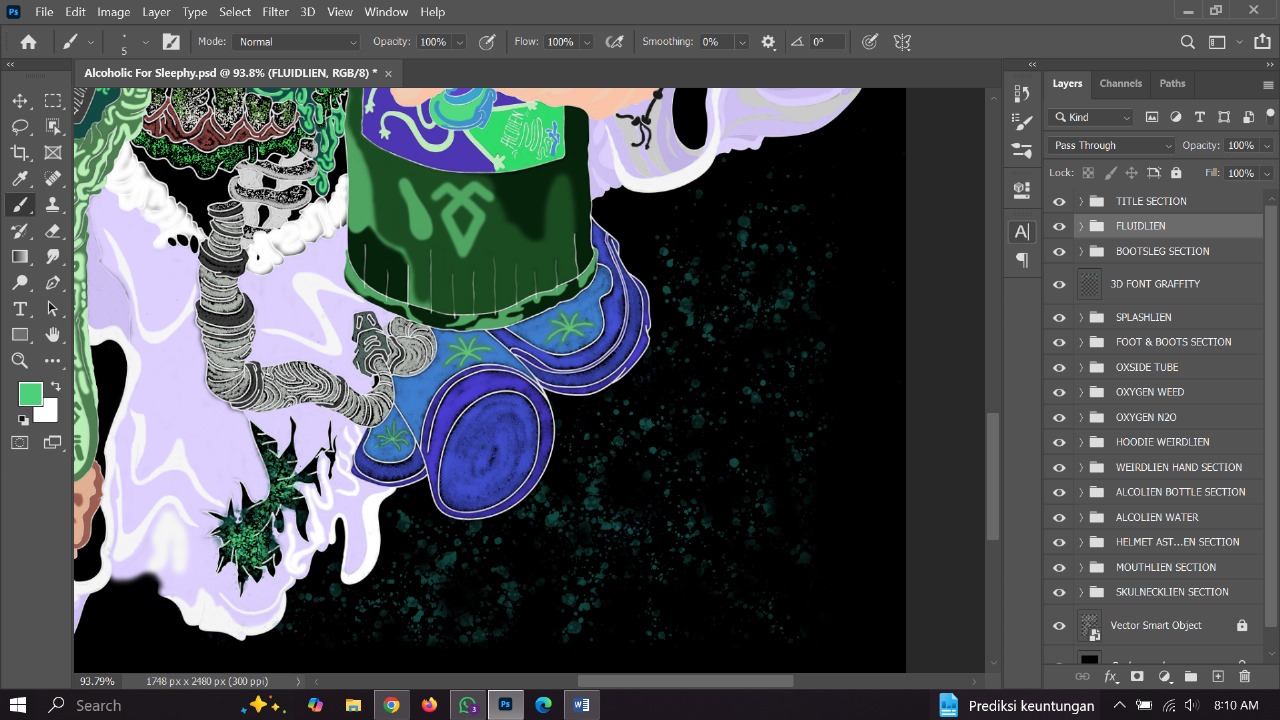
Task: Toggle visibility of the SPLASHLIEN layer
Action: coord(1059,317)
